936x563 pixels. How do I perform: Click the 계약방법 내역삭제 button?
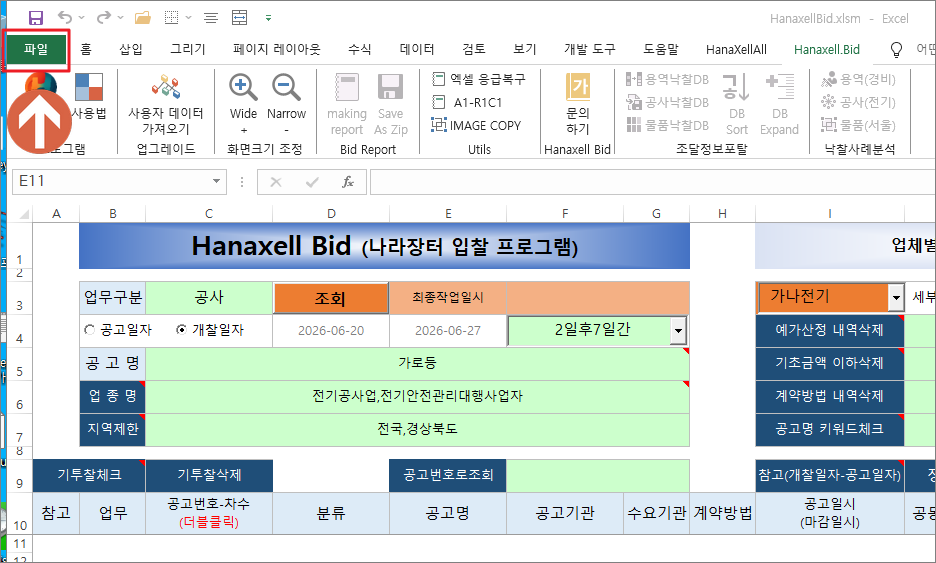[x=829, y=396]
